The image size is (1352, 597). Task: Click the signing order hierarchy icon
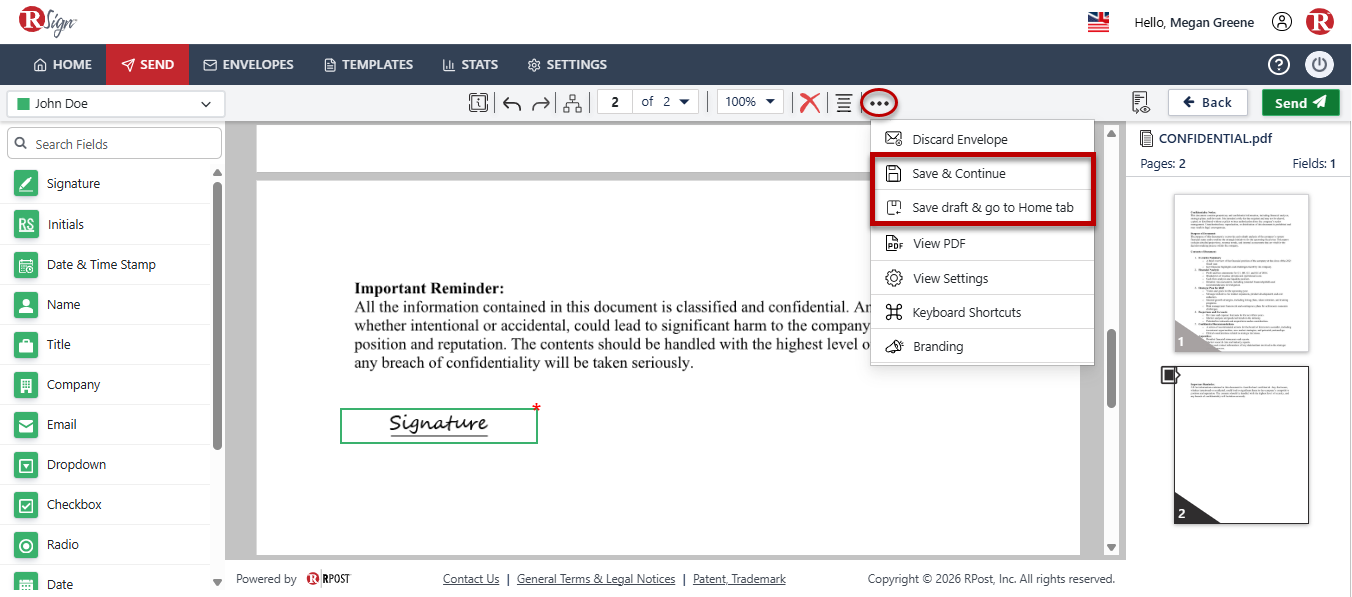tap(572, 102)
